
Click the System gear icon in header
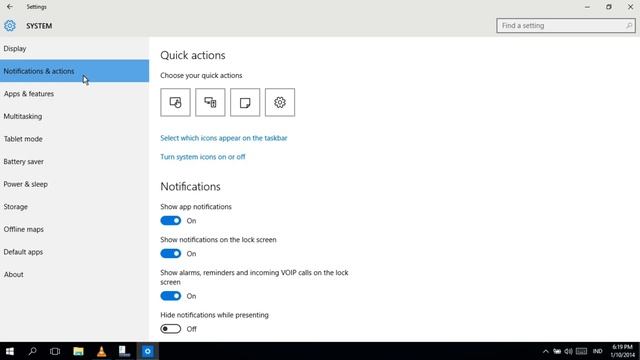pyautogui.click(x=10, y=26)
